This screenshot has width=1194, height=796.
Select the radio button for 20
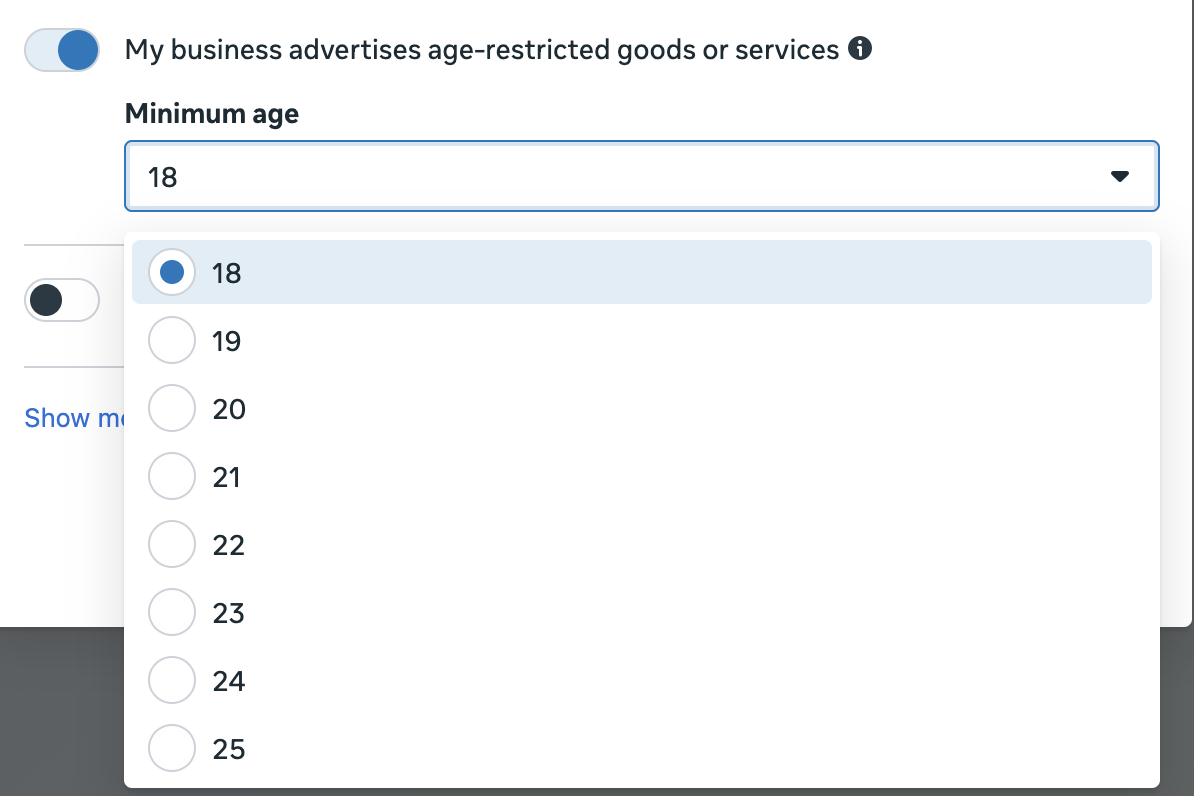coord(172,408)
